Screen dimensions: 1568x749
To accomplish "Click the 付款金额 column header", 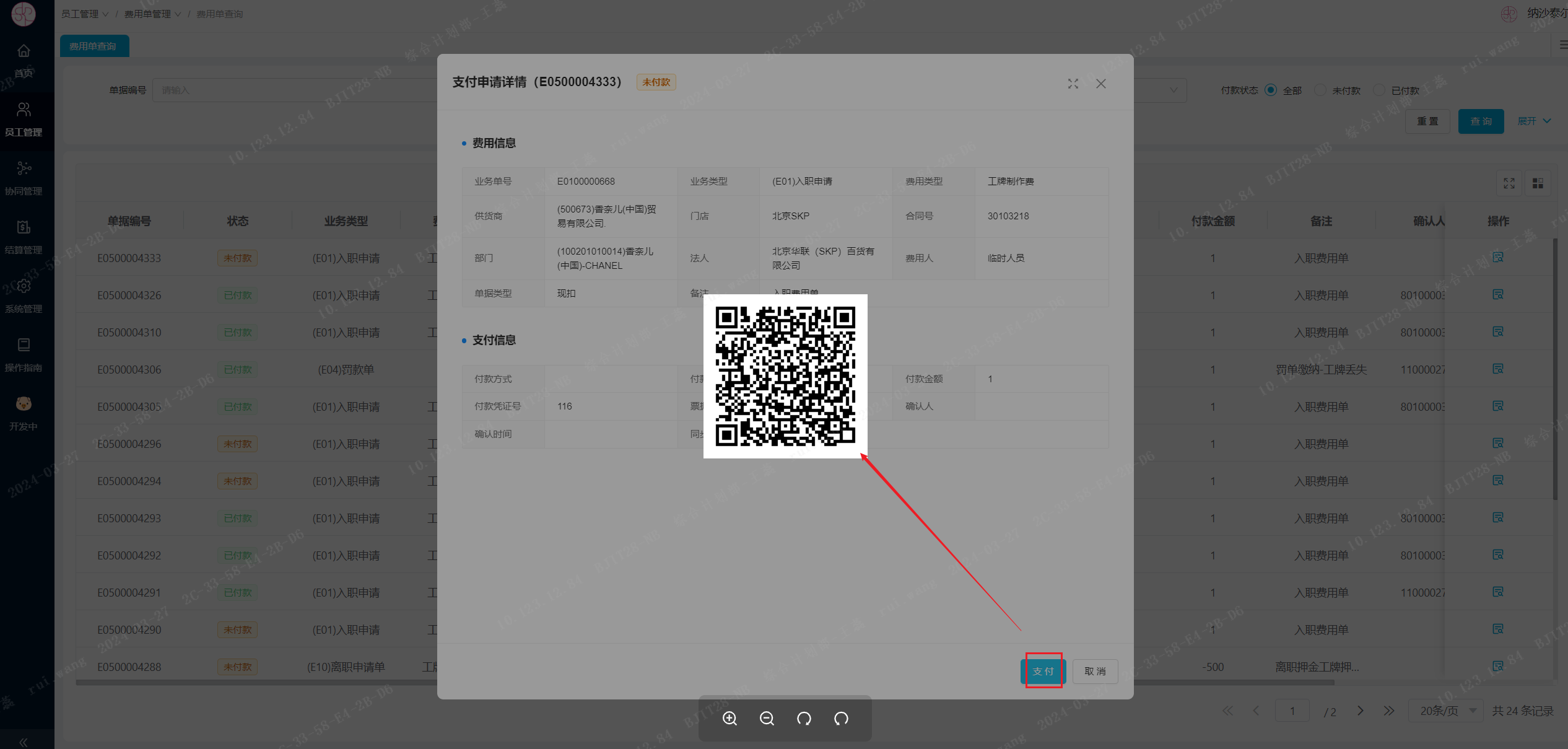I will (x=1213, y=221).
